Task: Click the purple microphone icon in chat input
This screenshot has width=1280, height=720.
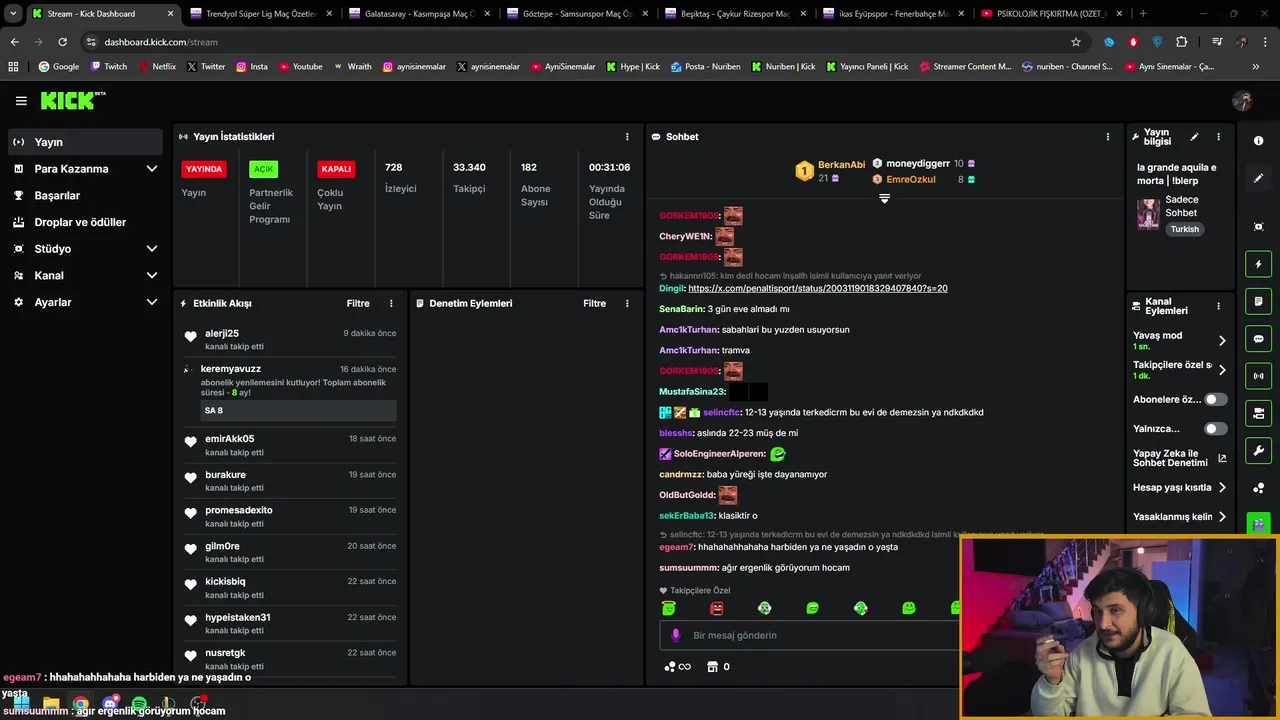Action: click(x=676, y=635)
